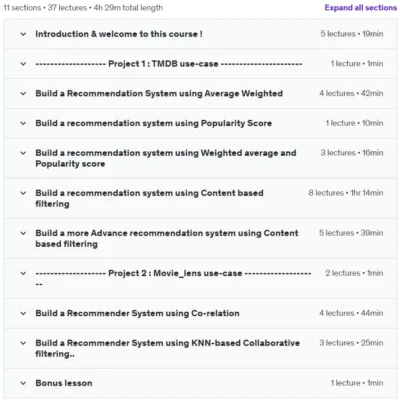
Task: Toggle chevron for Weighted average and Popularity score
Action: point(23,153)
